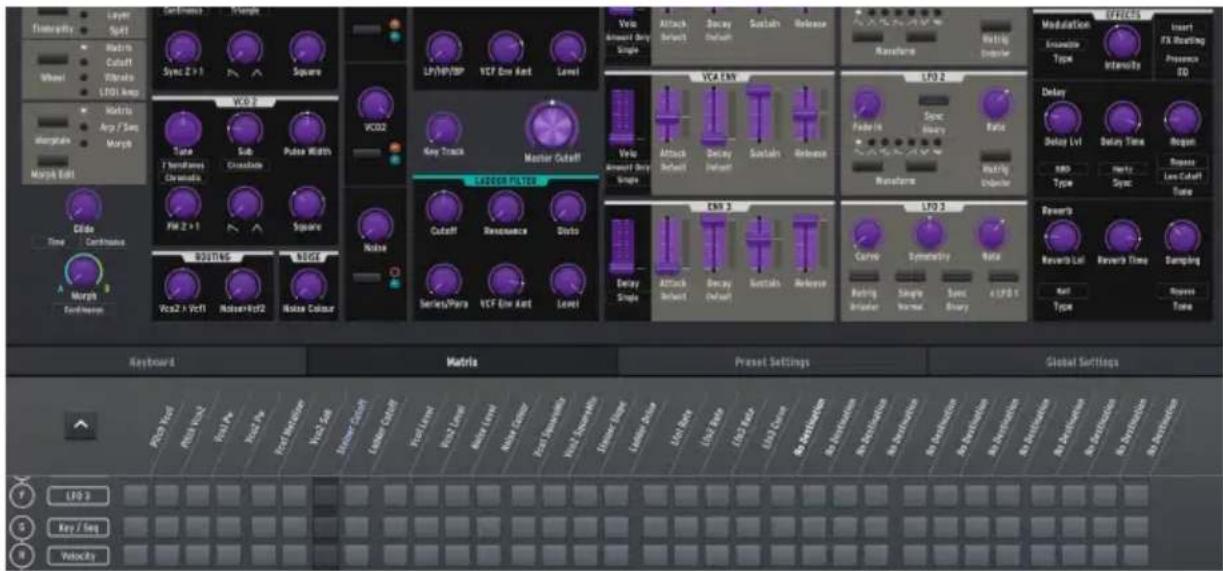Click the Modulation Intensity knob

(1122, 42)
